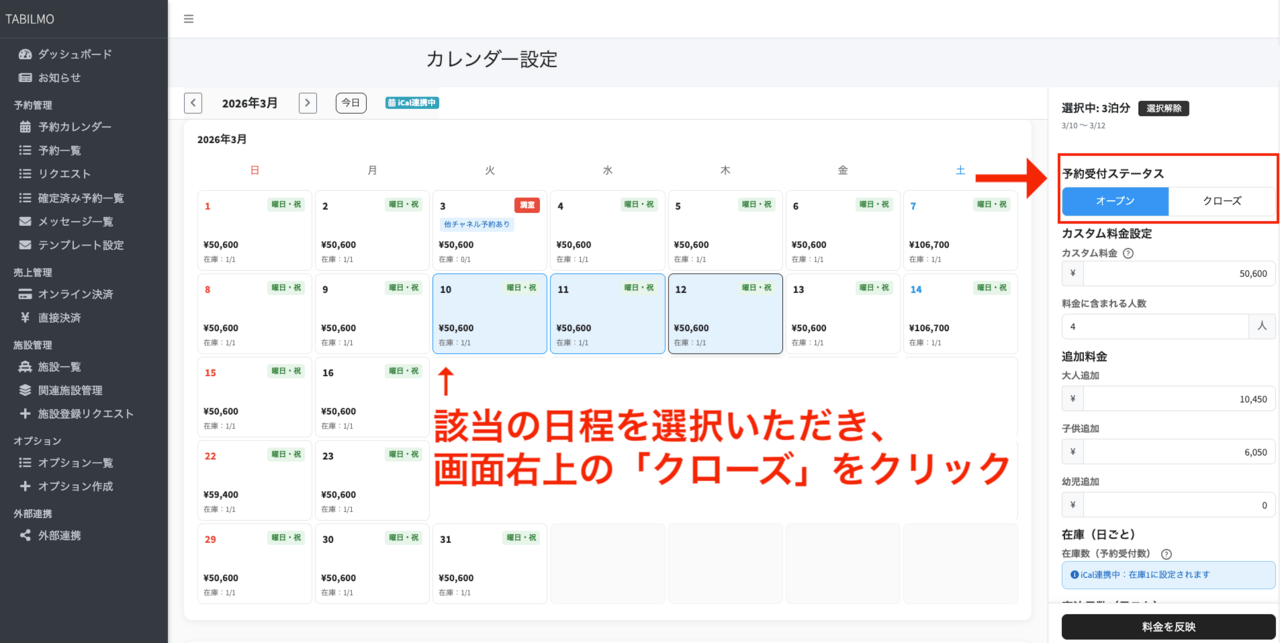Go to previous month with left chevron

tap(193, 103)
